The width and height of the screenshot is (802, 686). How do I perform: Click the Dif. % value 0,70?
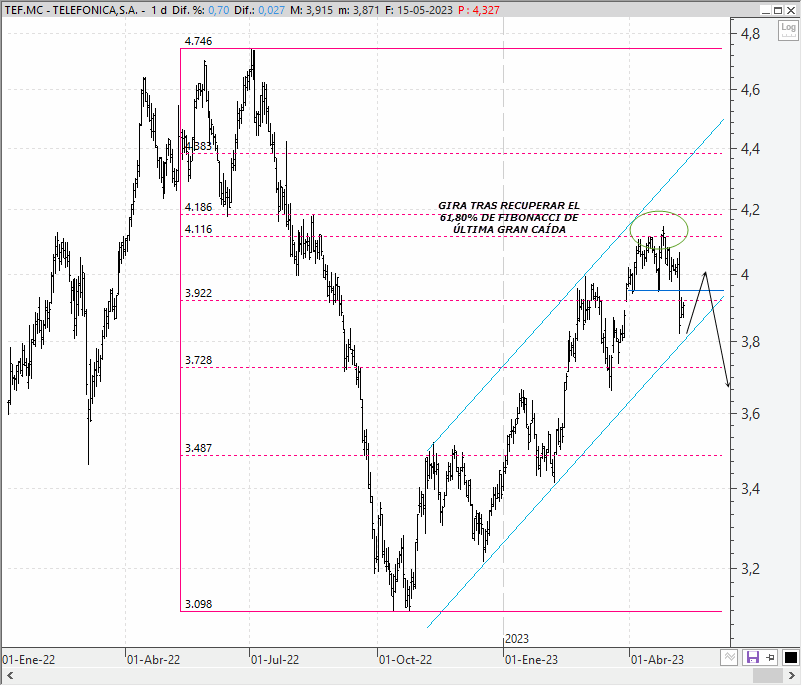point(218,10)
